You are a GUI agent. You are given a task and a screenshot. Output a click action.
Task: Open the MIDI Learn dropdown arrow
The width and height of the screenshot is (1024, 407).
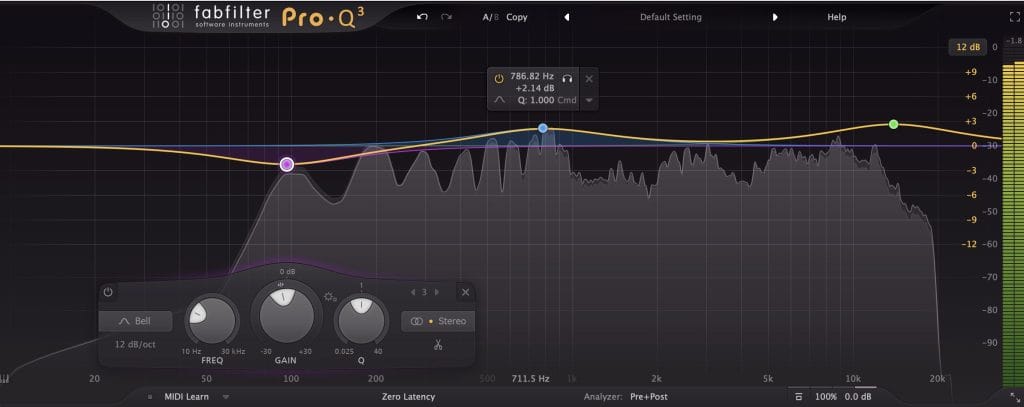[226, 397]
